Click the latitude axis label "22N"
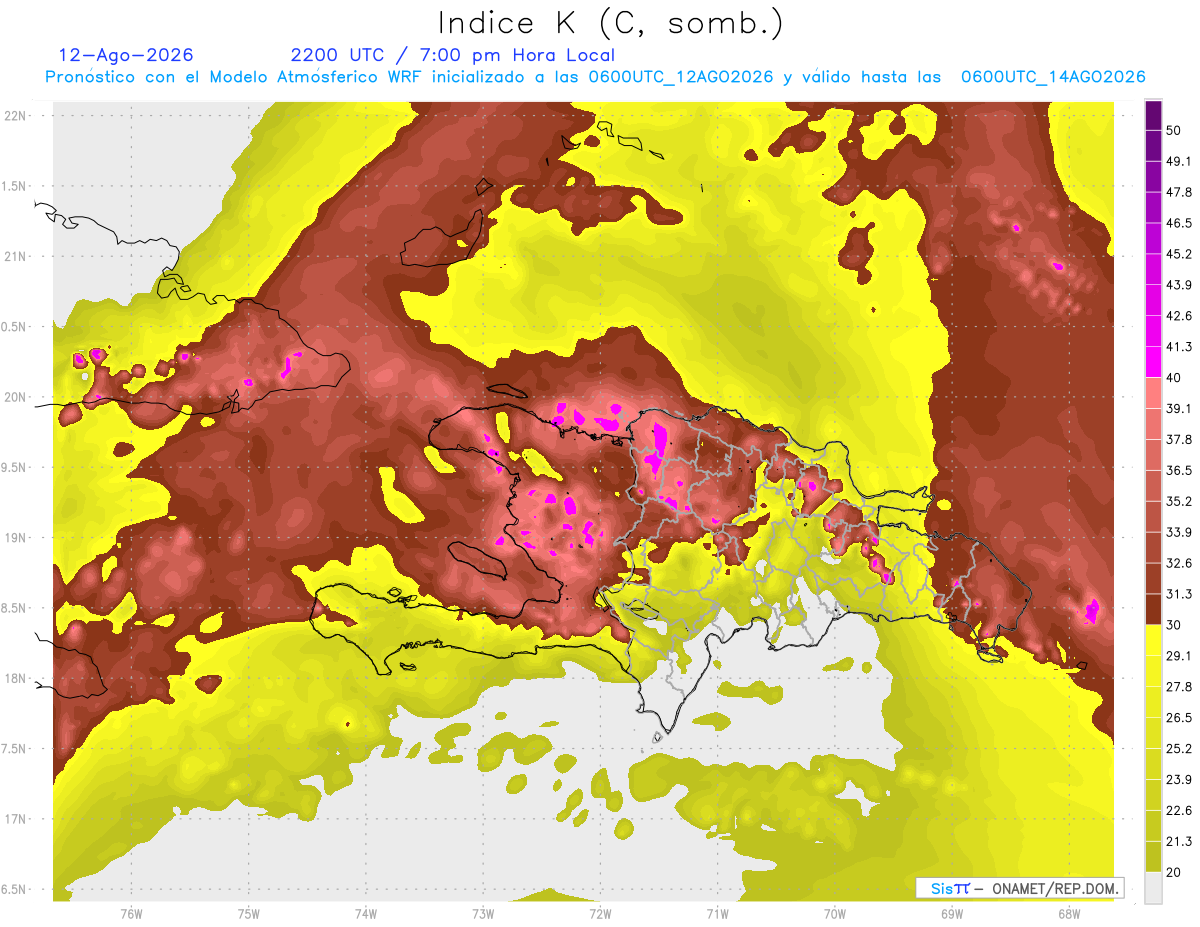The height and width of the screenshot is (927, 1200). coord(15,116)
